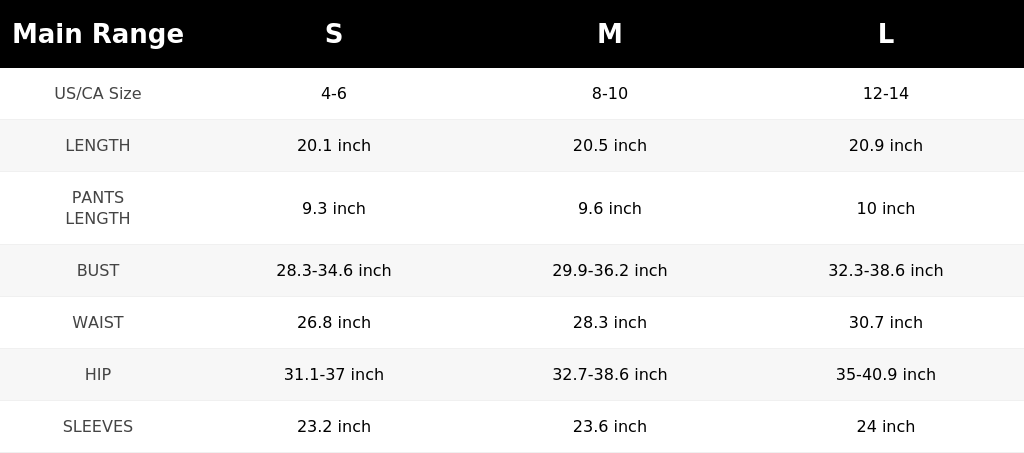Viewport: 1024px width, 453px height.
Task: Select the S size column header
Action: coord(334,34)
